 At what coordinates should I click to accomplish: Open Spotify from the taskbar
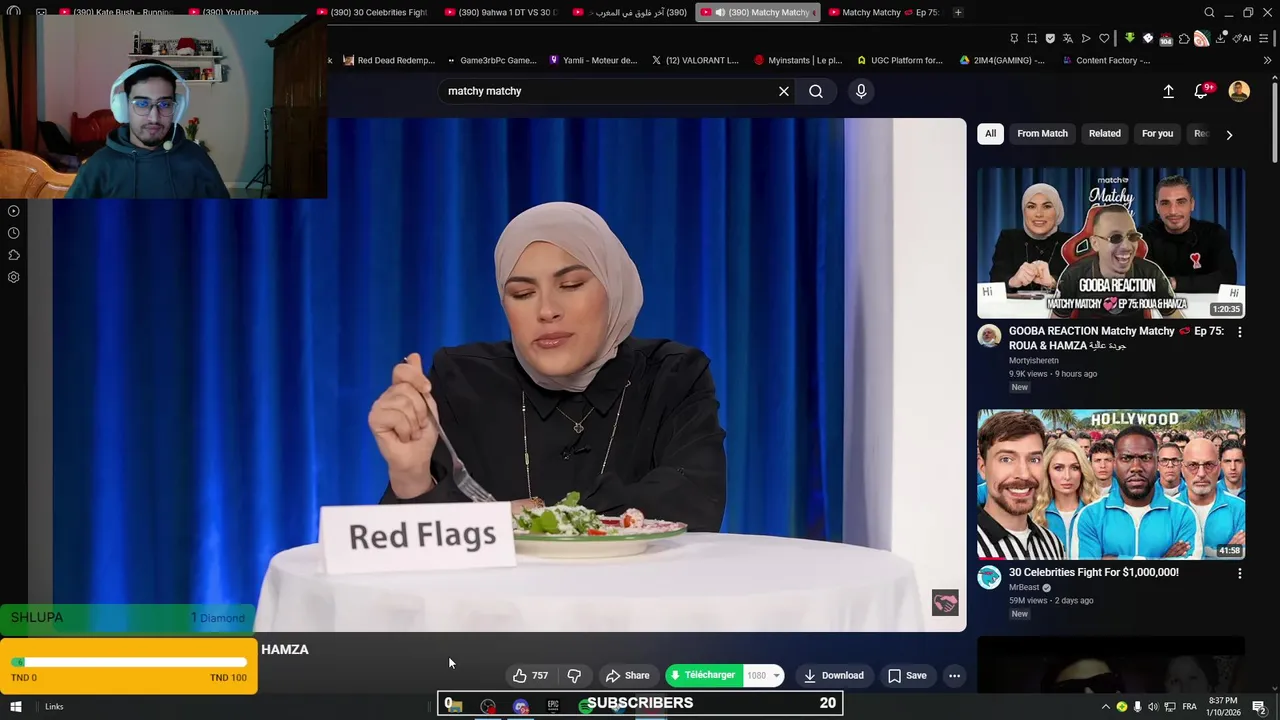pos(586,706)
